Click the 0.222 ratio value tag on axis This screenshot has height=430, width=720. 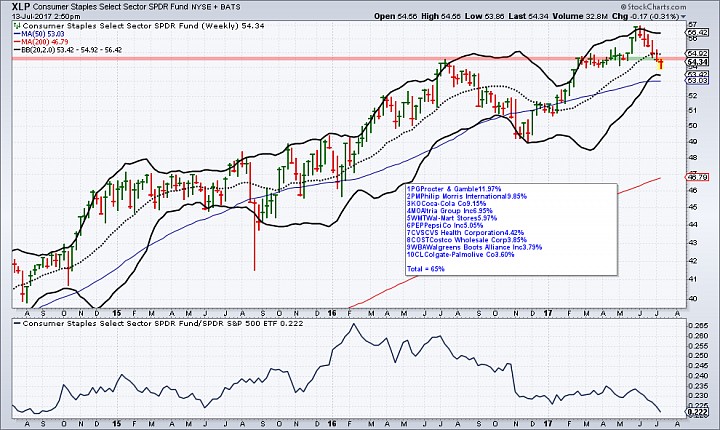tap(698, 413)
